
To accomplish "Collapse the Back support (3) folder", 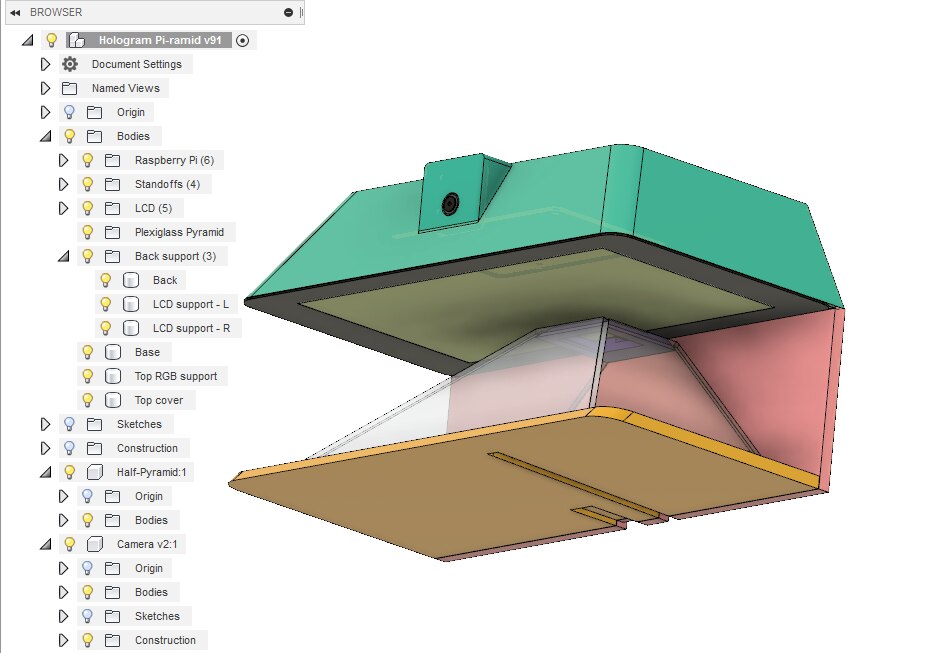I will click(x=64, y=256).
